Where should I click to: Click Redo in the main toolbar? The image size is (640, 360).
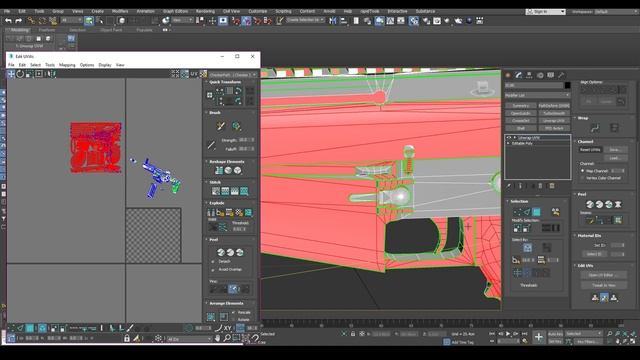click(x=19, y=20)
